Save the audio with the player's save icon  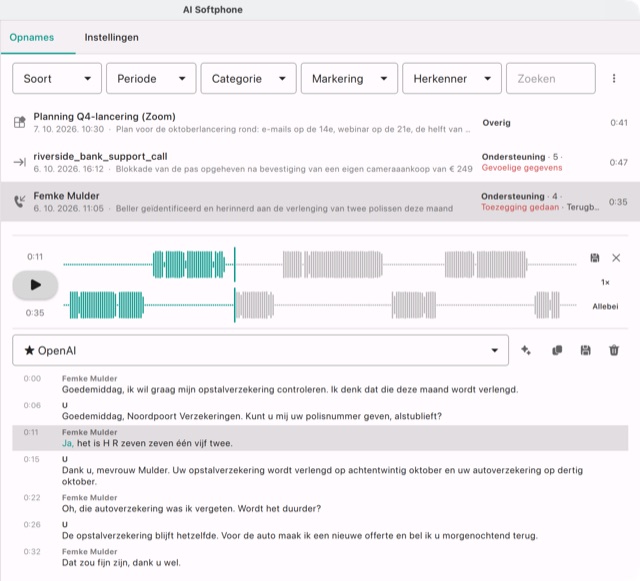pos(595,258)
